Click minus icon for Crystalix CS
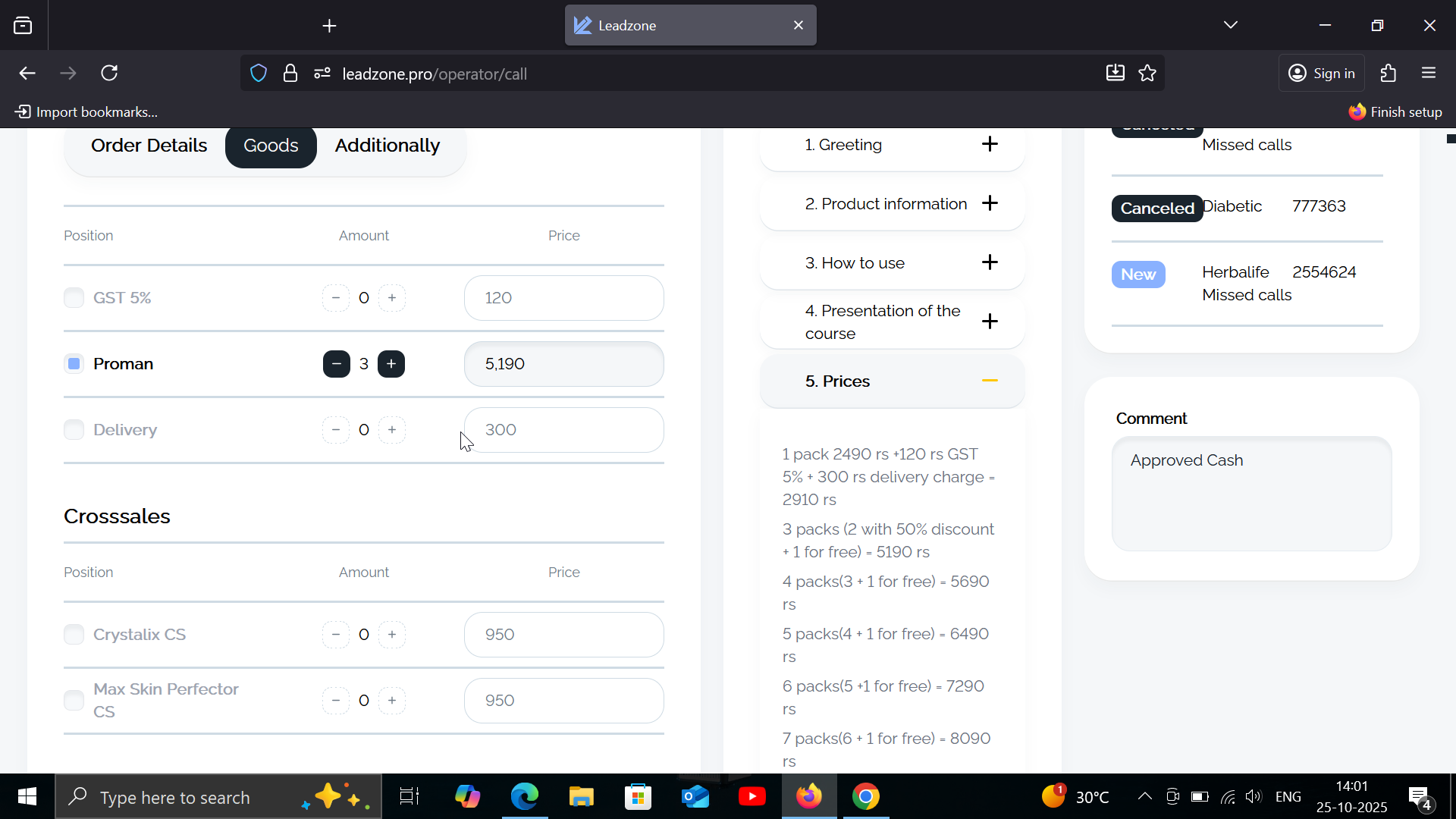 point(336,635)
